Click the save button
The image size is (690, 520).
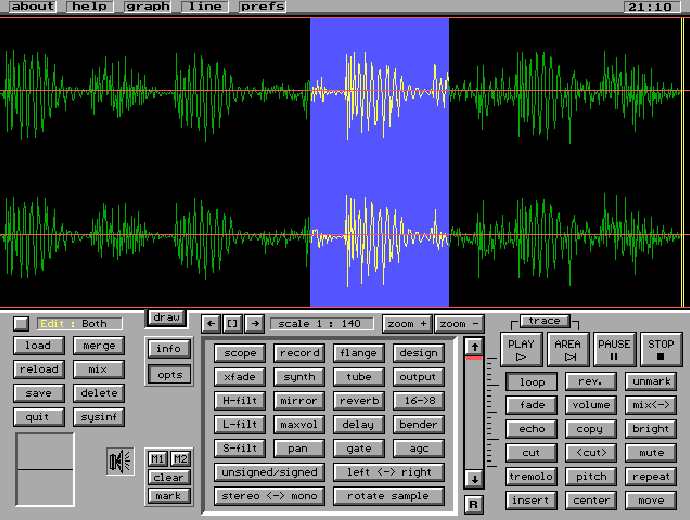pos(39,393)
